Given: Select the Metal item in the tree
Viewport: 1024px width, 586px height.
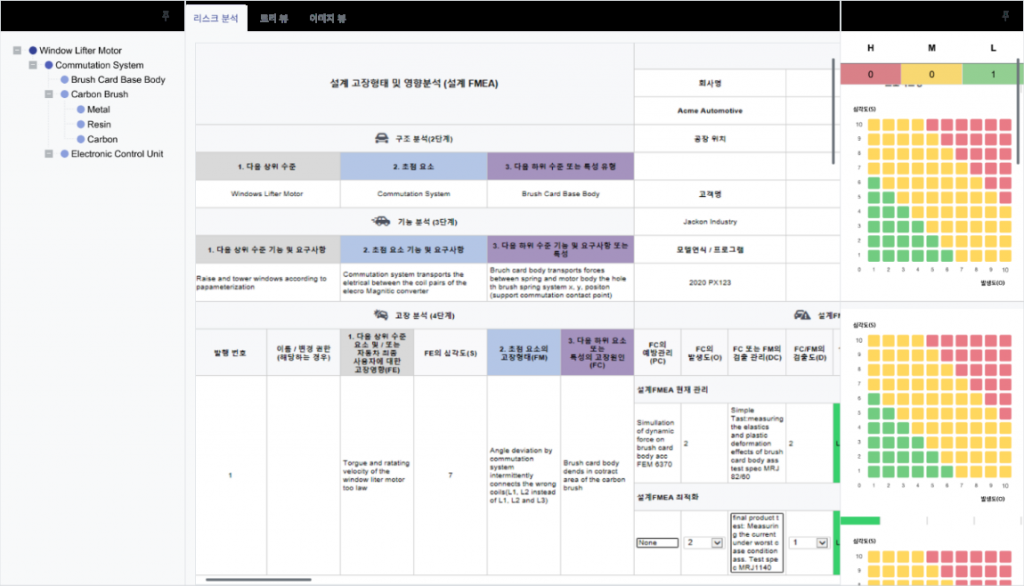Looking at the screenshot, I should pyautogui.click(x=98, y=110).
